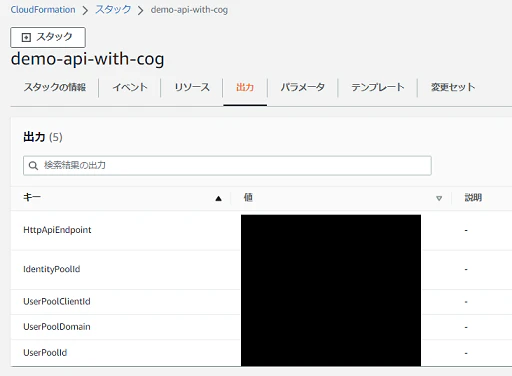512x376 pixels.
Task: Switch to the パラメータ tab
Action: point(303,87)
